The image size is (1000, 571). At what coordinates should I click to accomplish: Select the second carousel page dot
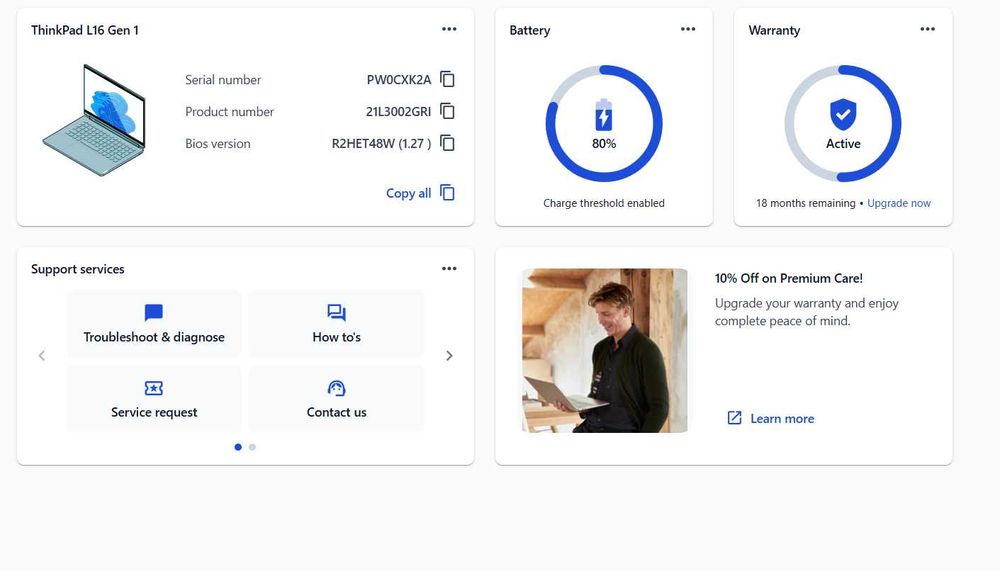[253, 447]
